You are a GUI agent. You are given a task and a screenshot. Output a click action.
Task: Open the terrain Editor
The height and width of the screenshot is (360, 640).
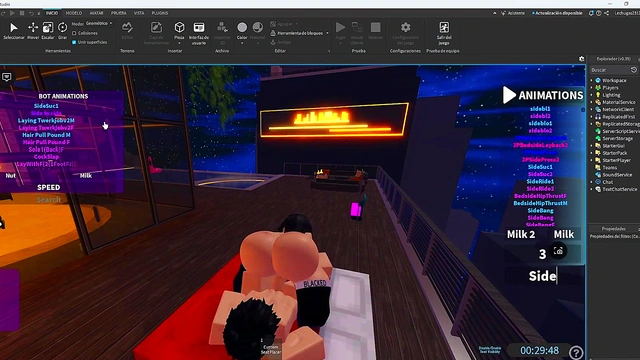click(127, 31)
